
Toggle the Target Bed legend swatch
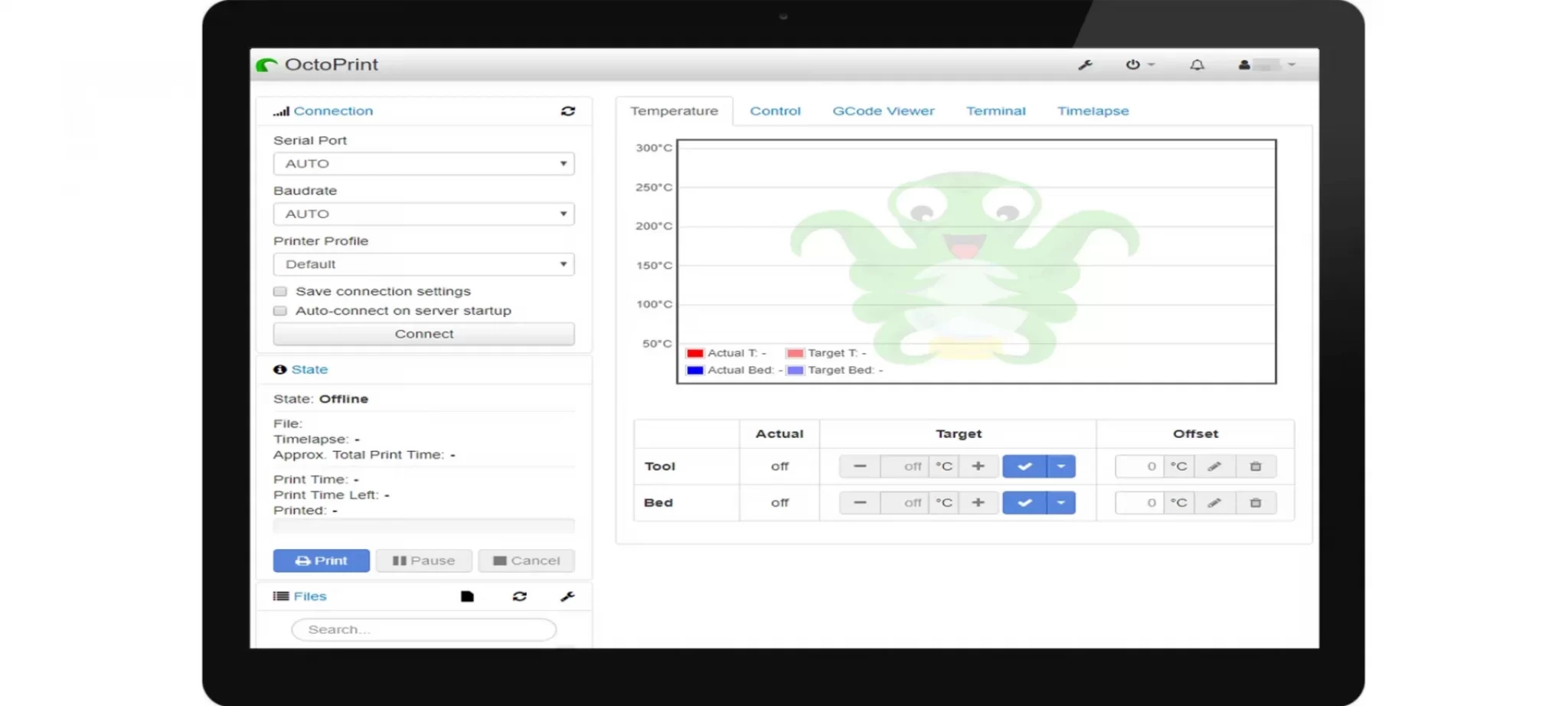coord(795,370)
